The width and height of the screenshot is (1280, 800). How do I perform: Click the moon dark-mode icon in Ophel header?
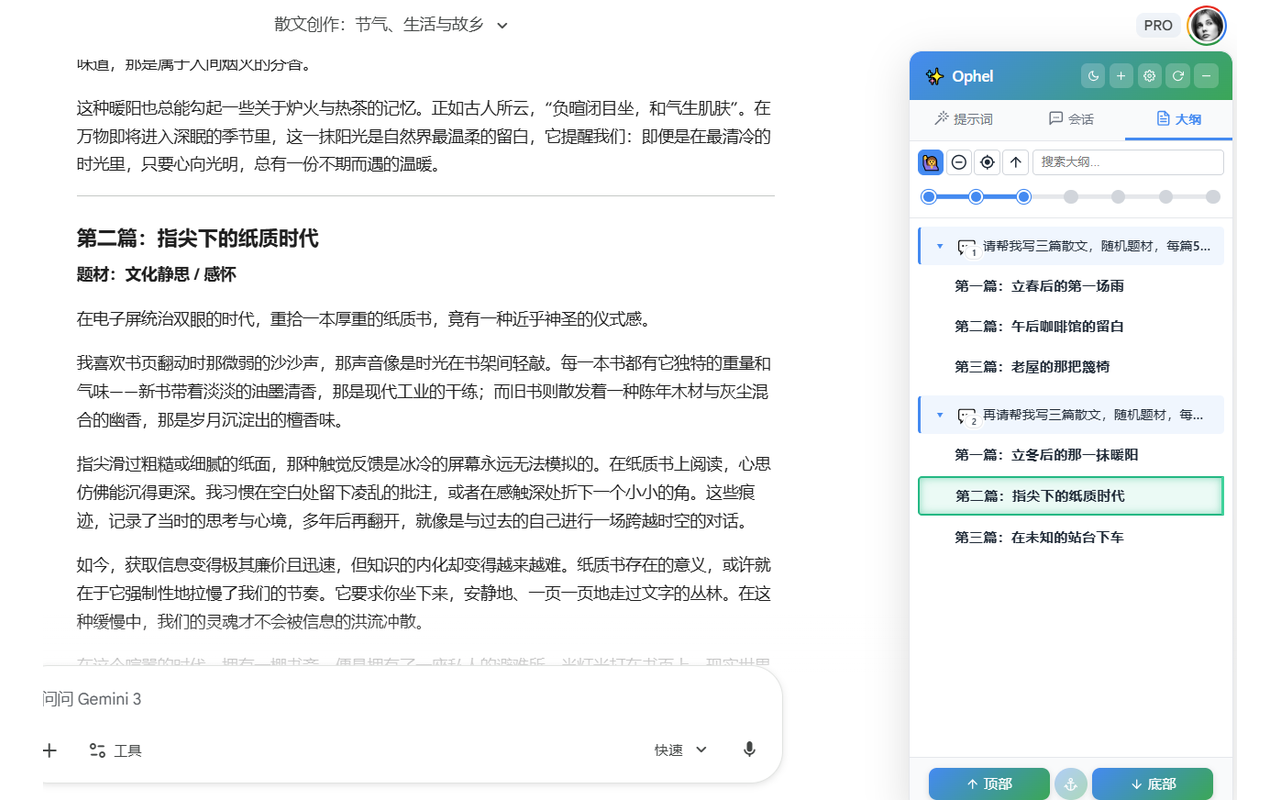coord(1092,75)
